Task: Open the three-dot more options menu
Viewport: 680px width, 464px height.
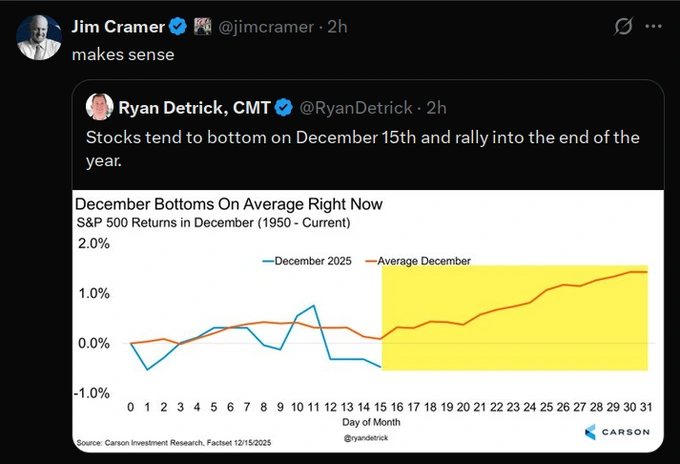Action: 654,25
